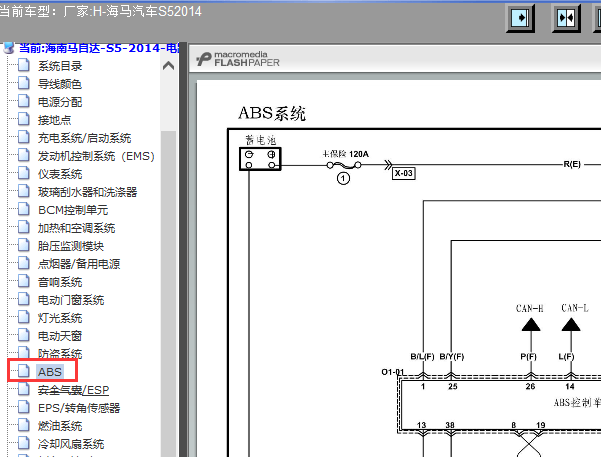Select root node 当前:海南马自达-S5-2014
The width and height of the screenshot is (601, 457).
[x=99, y=48]
